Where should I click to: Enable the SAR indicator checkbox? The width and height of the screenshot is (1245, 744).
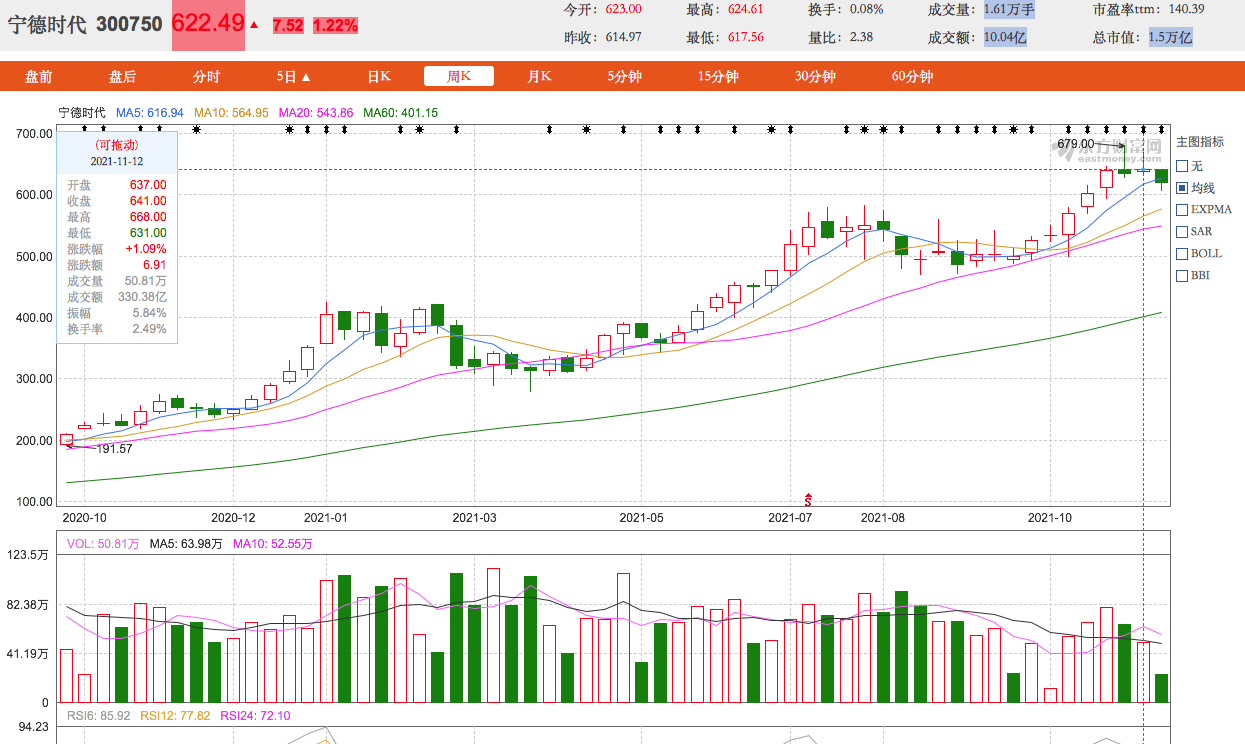1183,232
